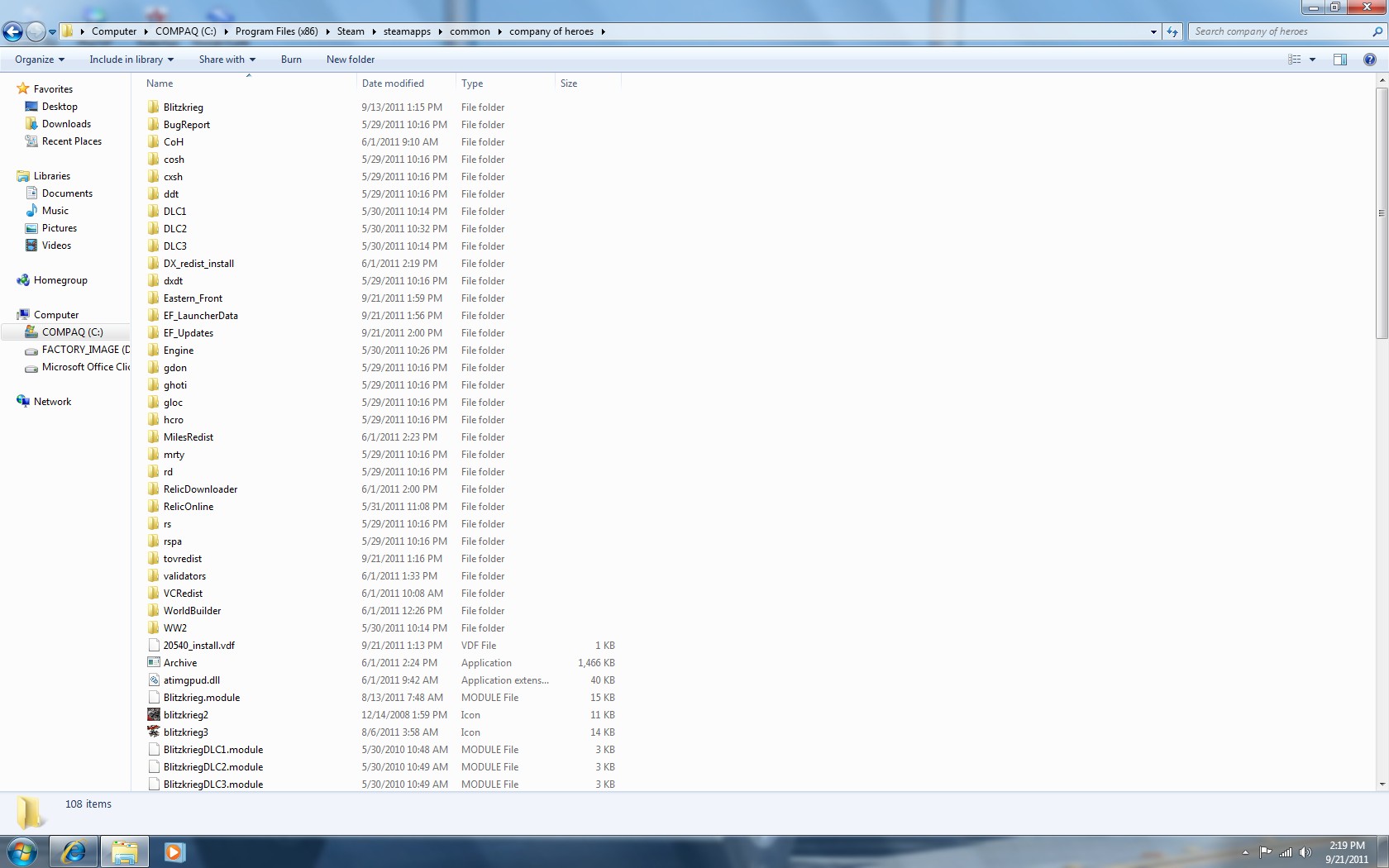
Task: Open the Documents library
Action: tap(67, 193)
